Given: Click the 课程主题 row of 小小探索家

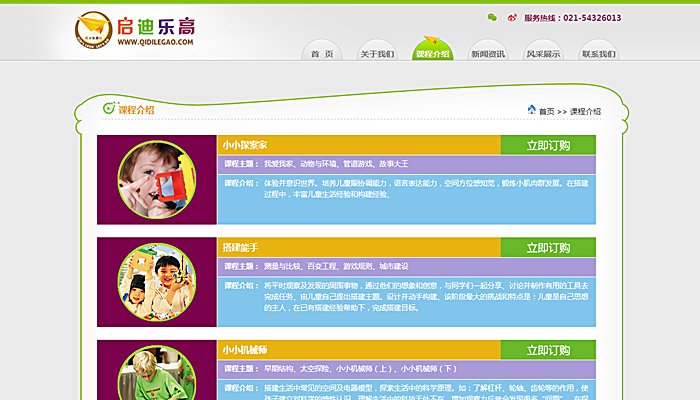Looking at the screenshot, I should (407, 164).
